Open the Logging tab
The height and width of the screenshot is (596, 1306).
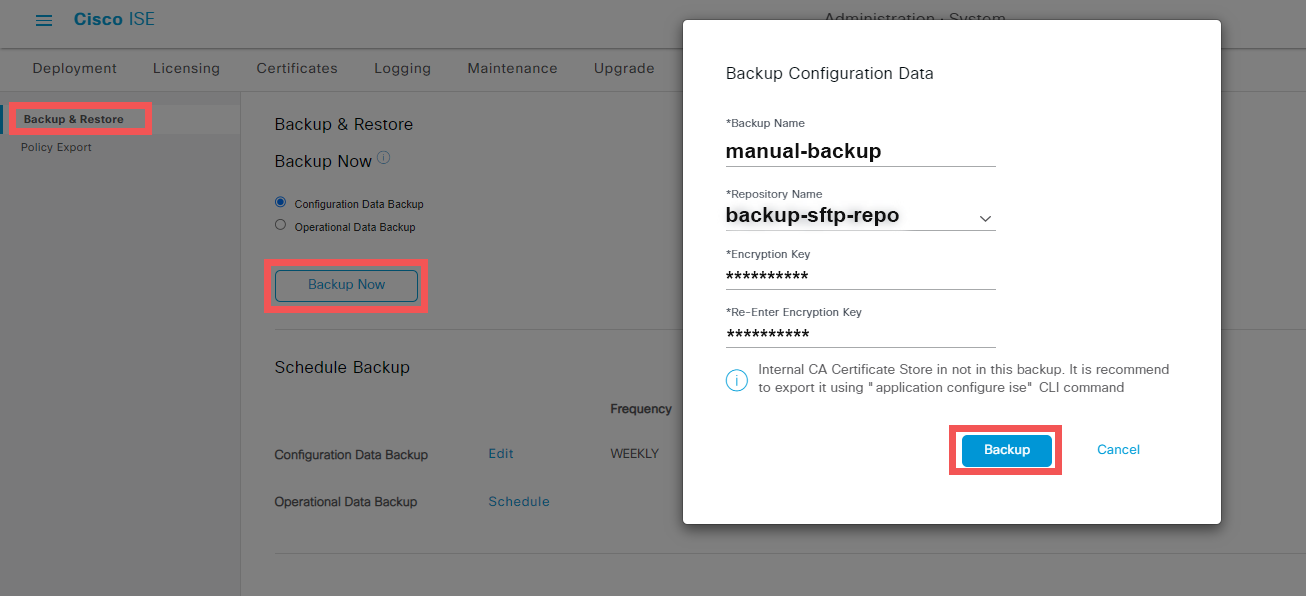point(402,69)
